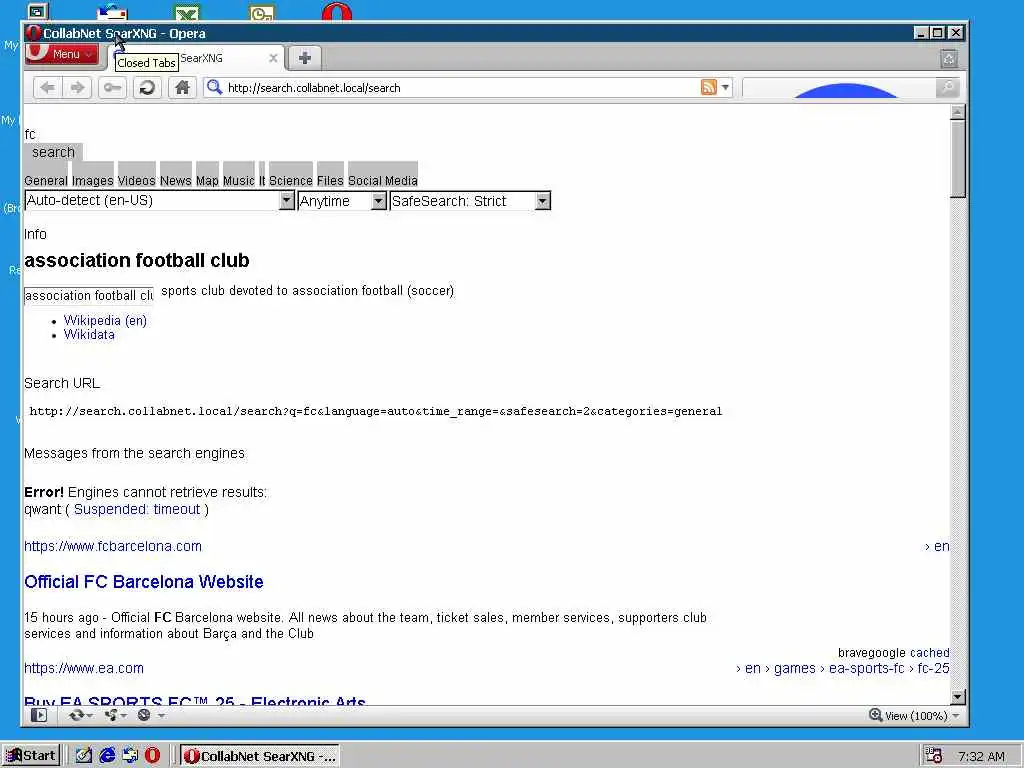Switch to the Images category tab

(x=93, y=180)
